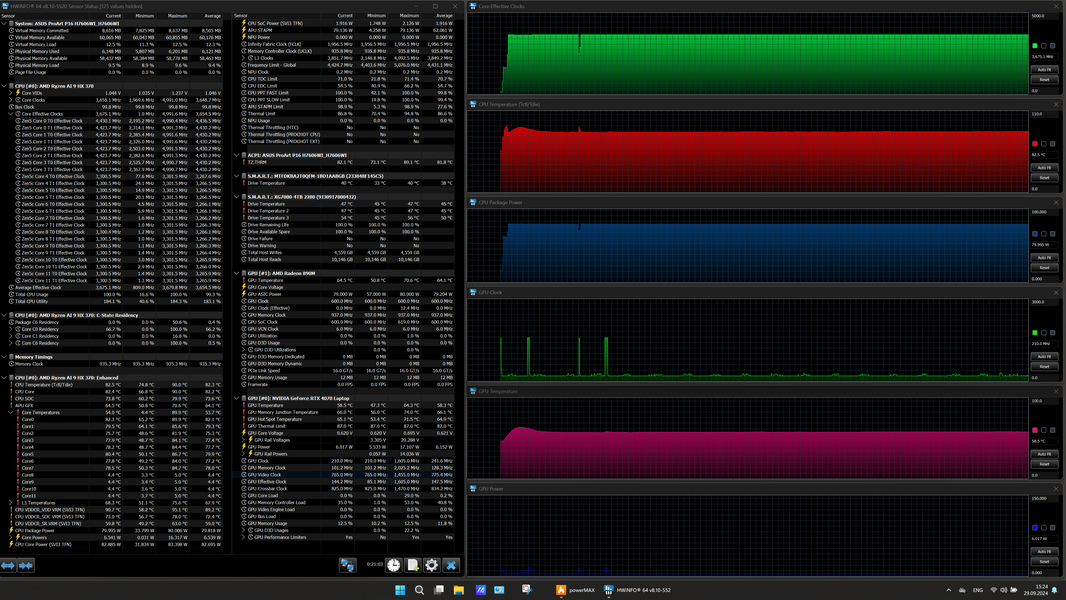
Task: Click the red color swatch in CPU Temperature graph
Action: 1035,144
